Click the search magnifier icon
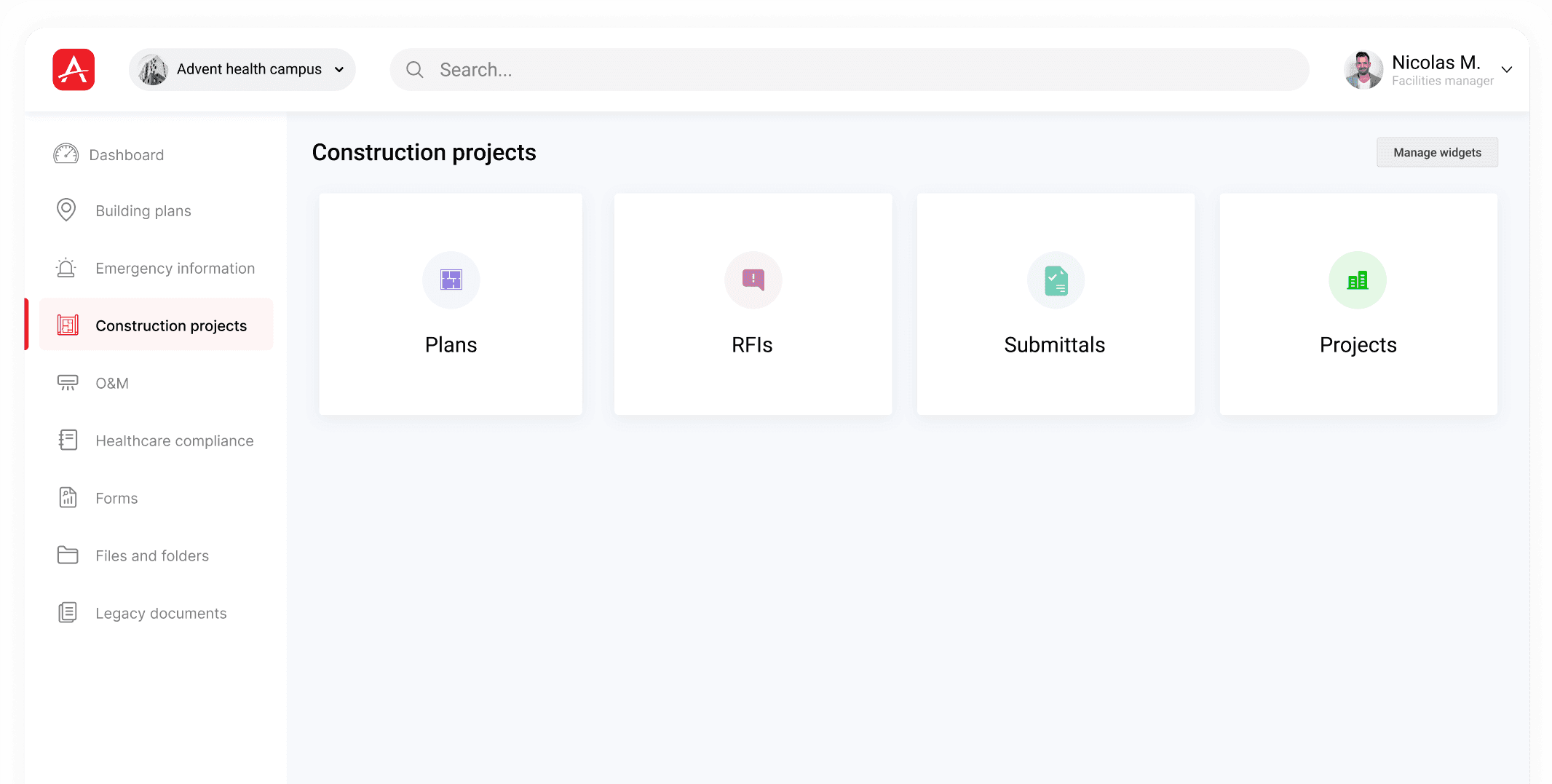The image size is (1552, 784). (415, 70)
